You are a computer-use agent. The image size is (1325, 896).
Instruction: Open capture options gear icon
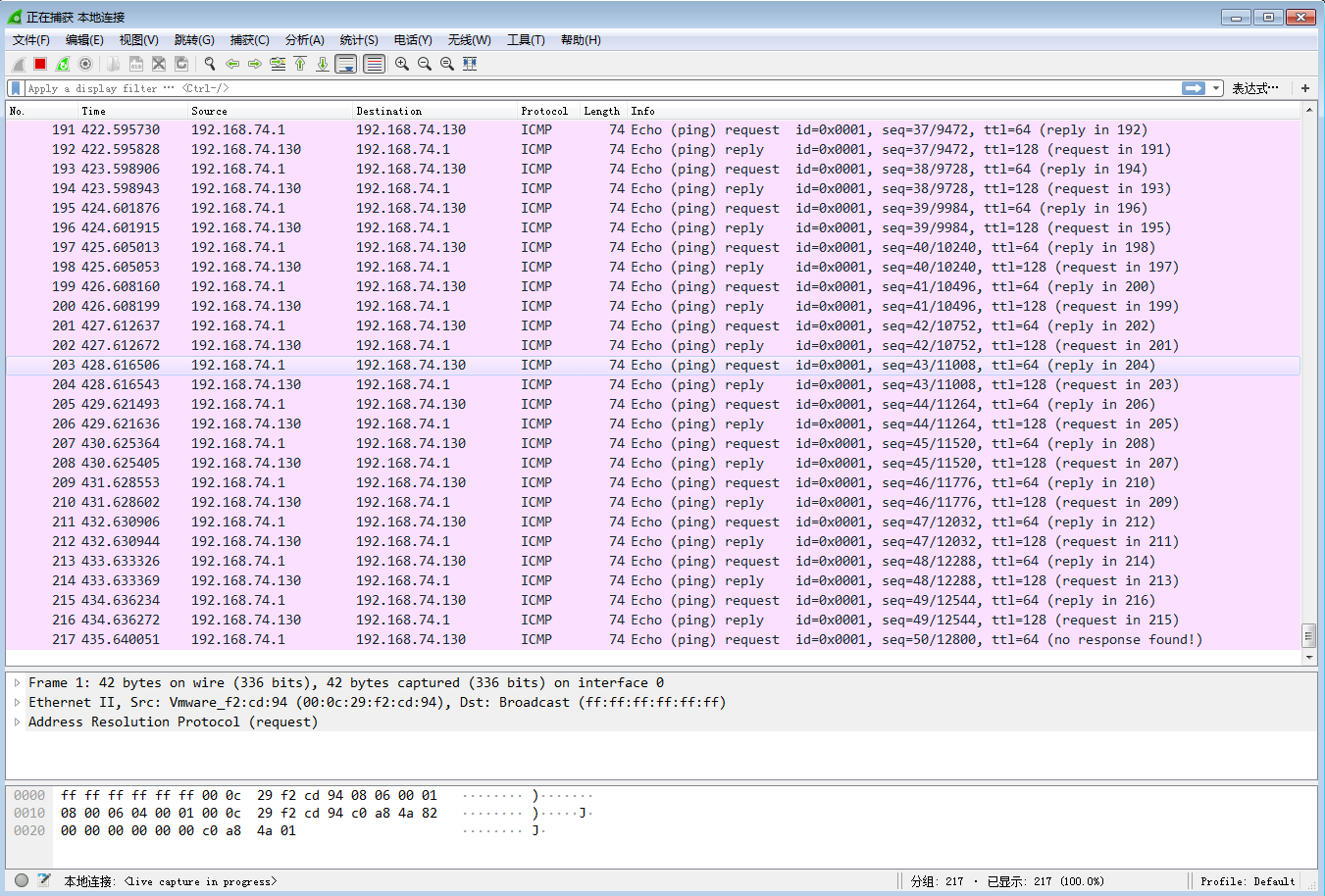[x=85, y=64]
